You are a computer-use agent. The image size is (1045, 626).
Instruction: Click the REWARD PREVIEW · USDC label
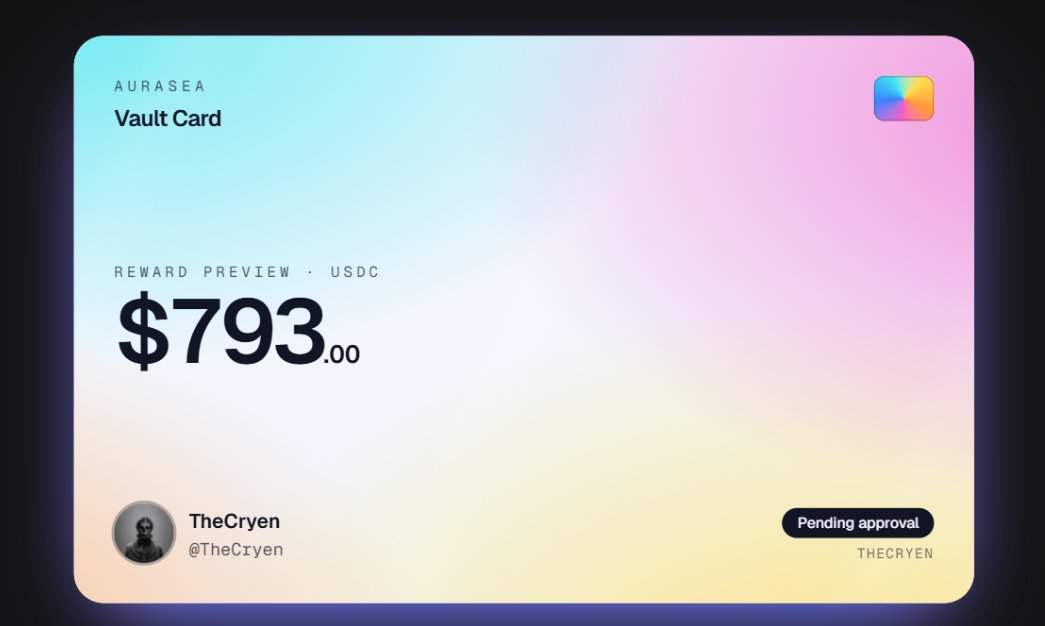pyautogui.click(x=247, y=272)
